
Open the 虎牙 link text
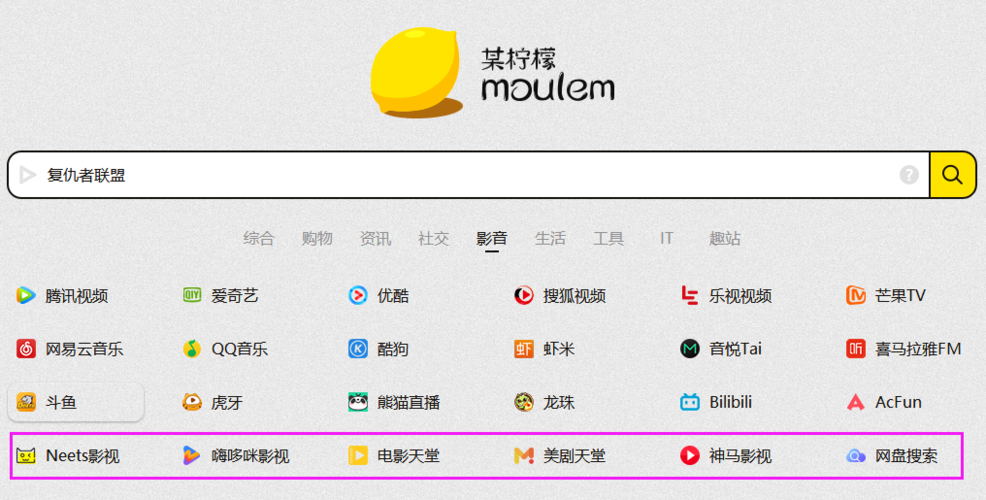pos(227,403)
